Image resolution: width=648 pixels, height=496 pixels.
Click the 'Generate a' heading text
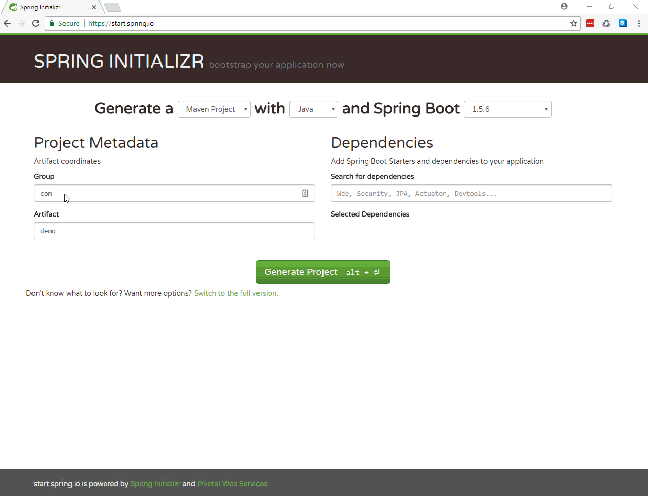pyautogui.click(x=134, y=108)
